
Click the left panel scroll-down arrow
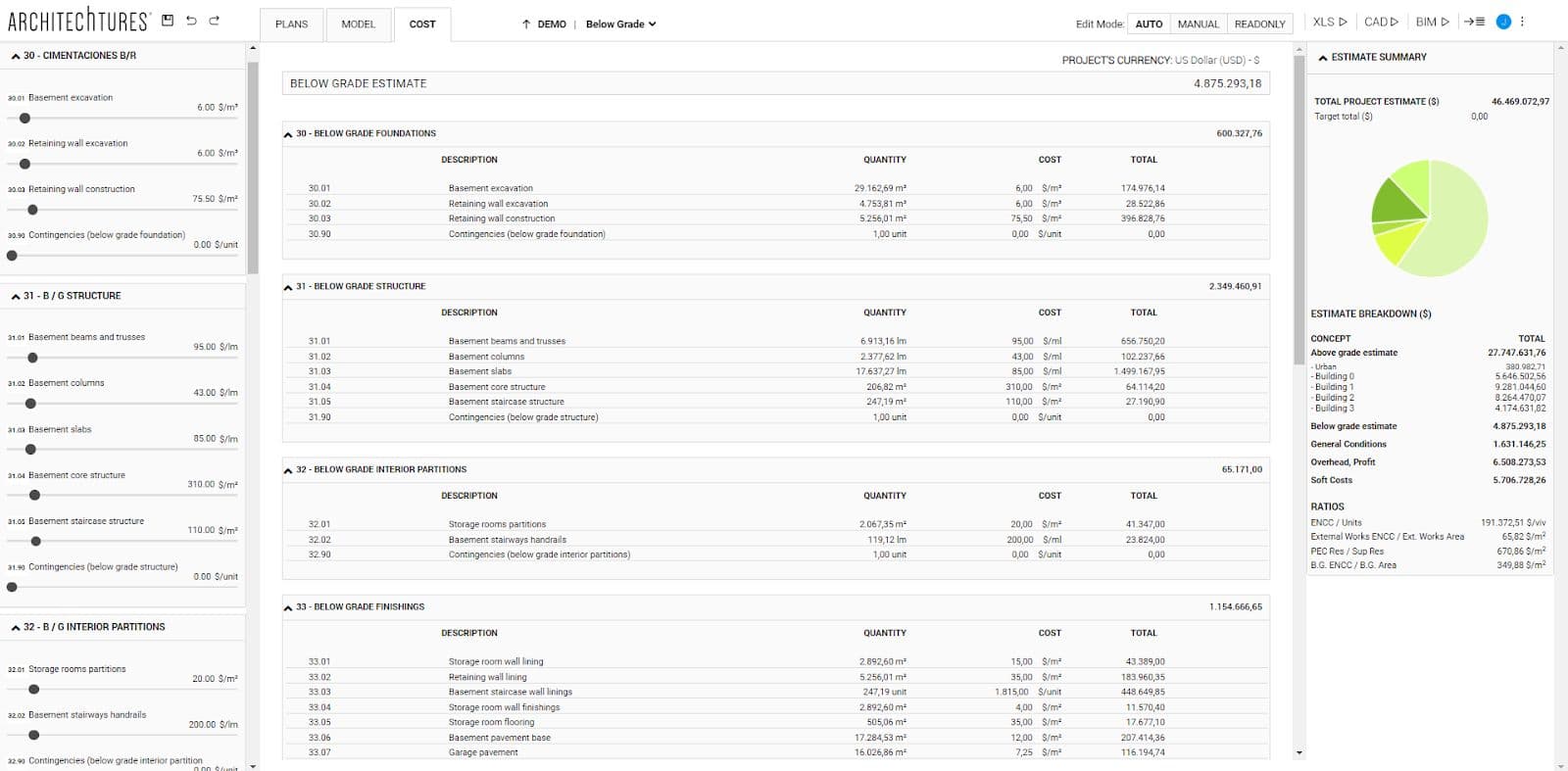pos(253,765)
